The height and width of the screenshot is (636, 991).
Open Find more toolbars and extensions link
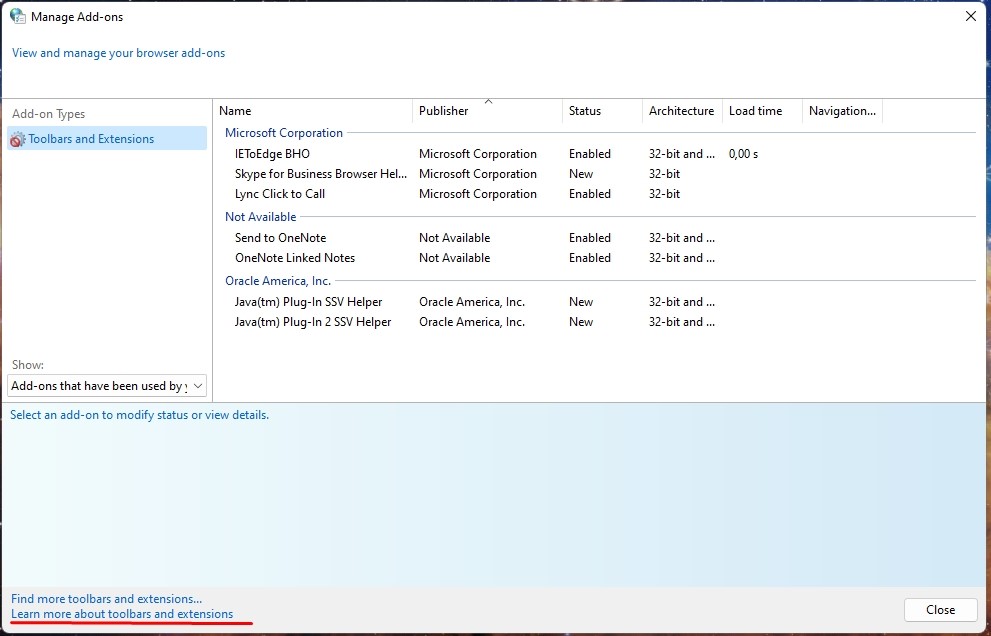[107, 599]
